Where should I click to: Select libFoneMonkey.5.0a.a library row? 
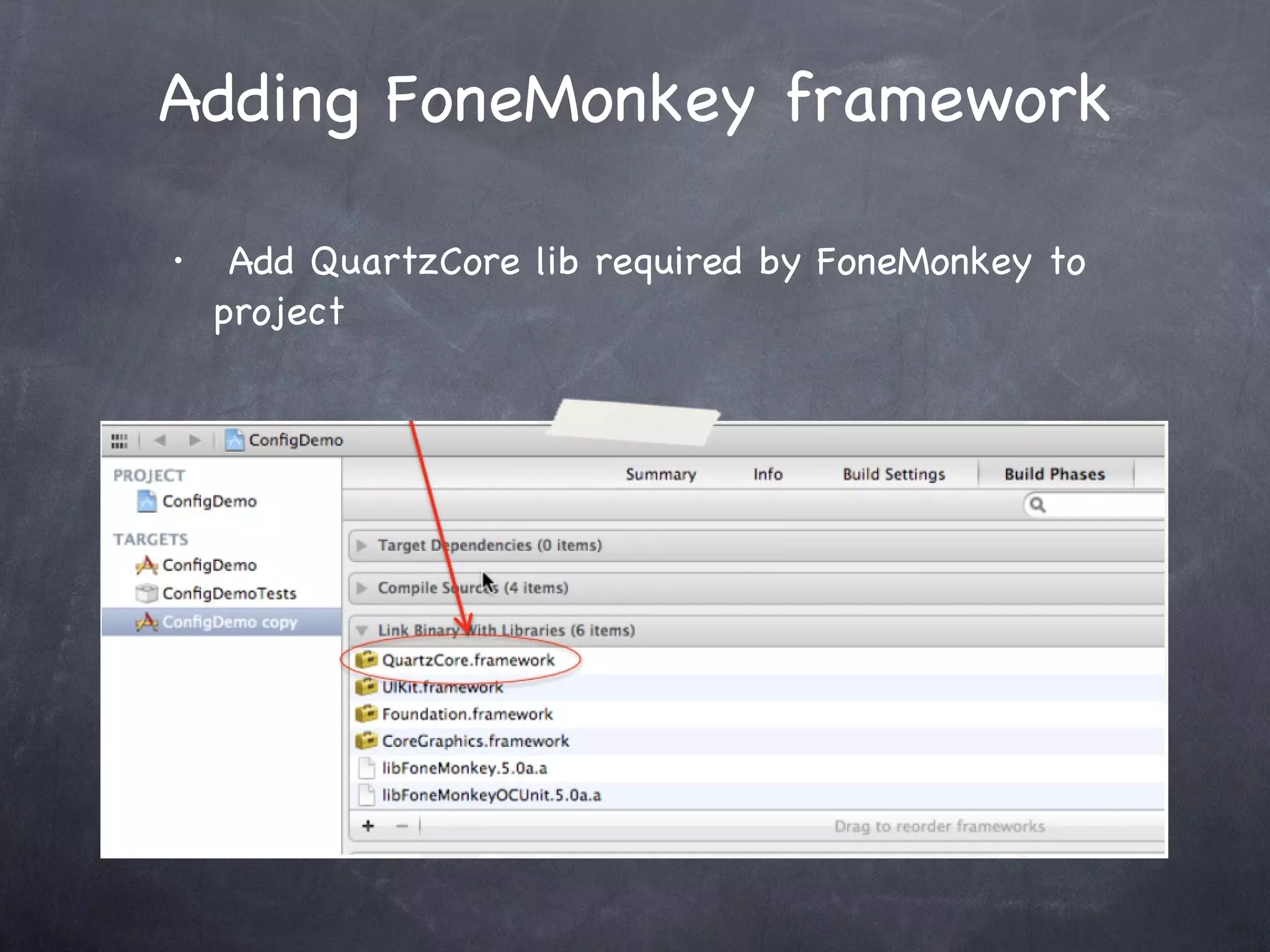464,769
